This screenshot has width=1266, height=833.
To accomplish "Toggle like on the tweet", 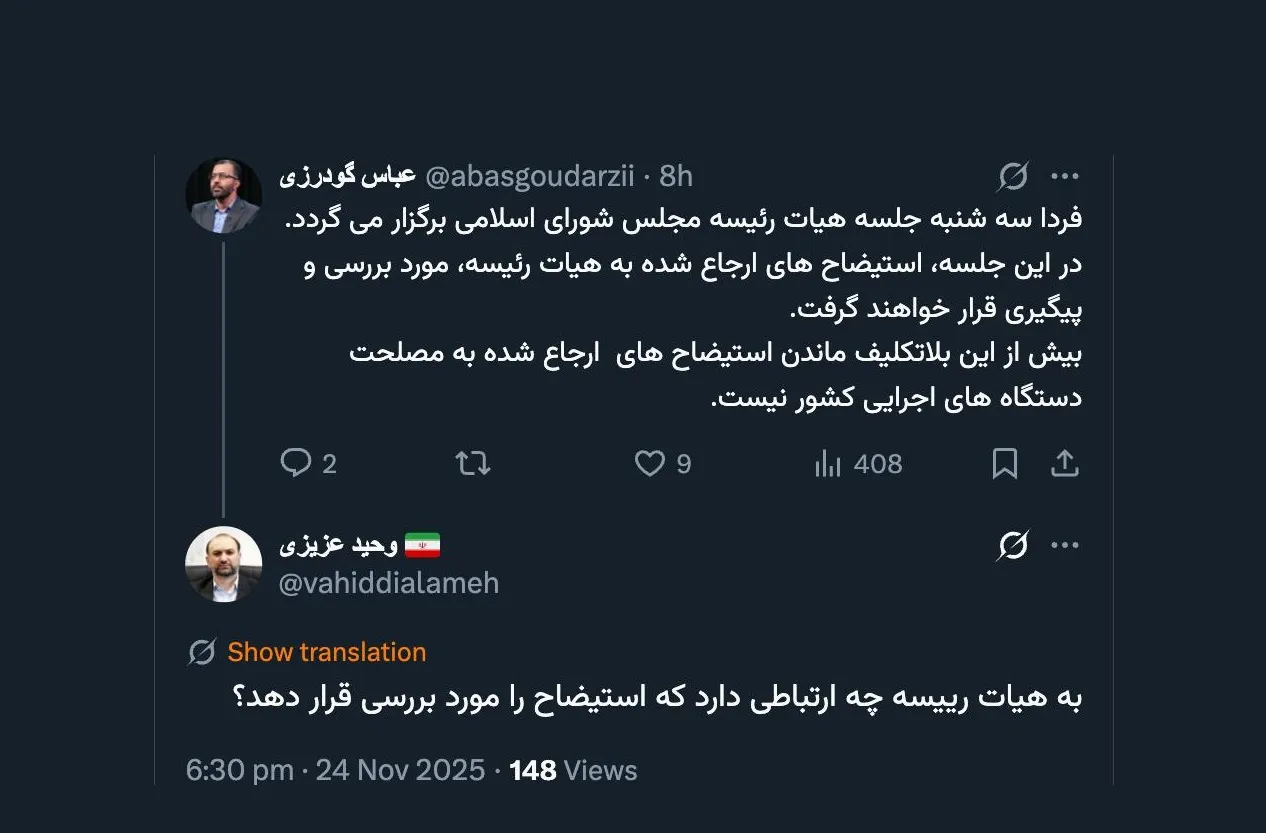I will [x=651, y=463].
